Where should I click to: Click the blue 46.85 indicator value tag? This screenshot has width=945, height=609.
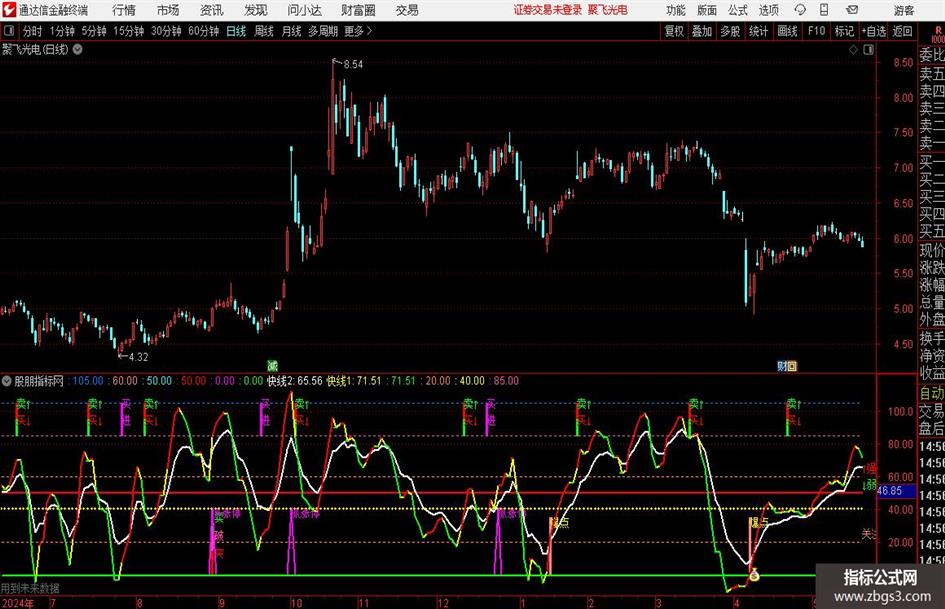896,491
